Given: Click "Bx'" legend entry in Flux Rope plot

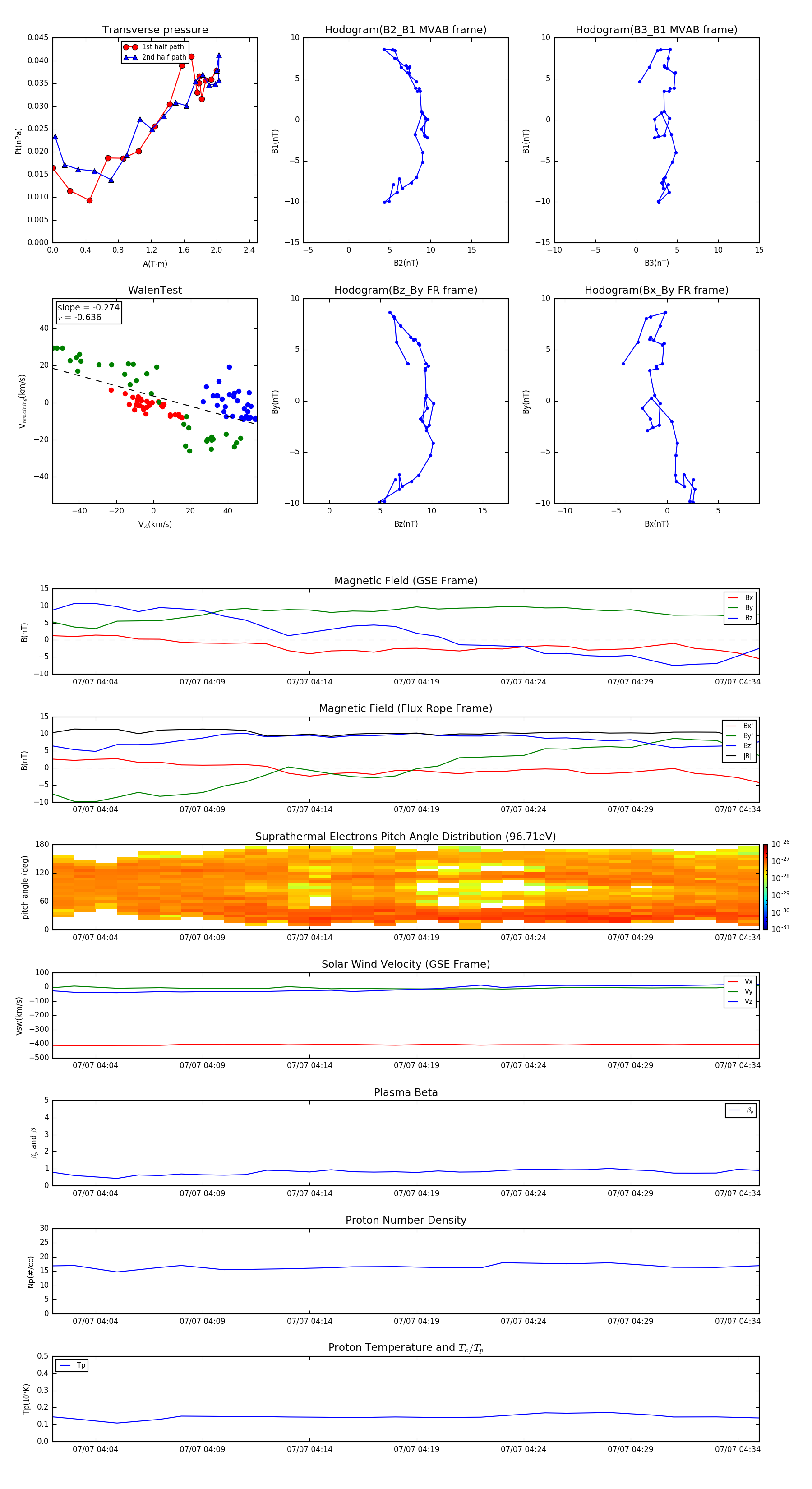Looking at the screenshot, I should point(740,726).
